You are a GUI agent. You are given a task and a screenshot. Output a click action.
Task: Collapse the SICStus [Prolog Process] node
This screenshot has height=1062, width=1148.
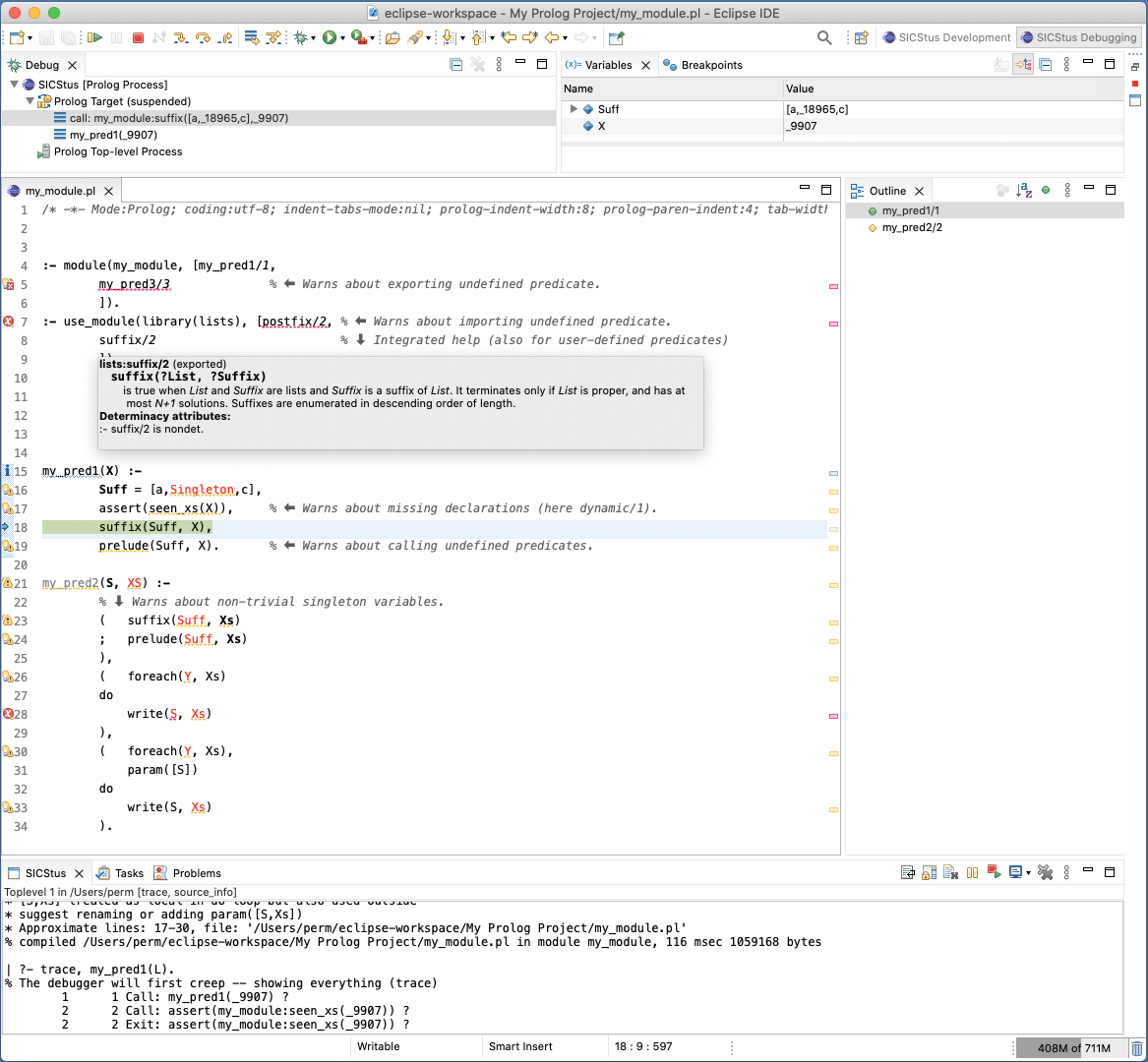pos(13,84)
